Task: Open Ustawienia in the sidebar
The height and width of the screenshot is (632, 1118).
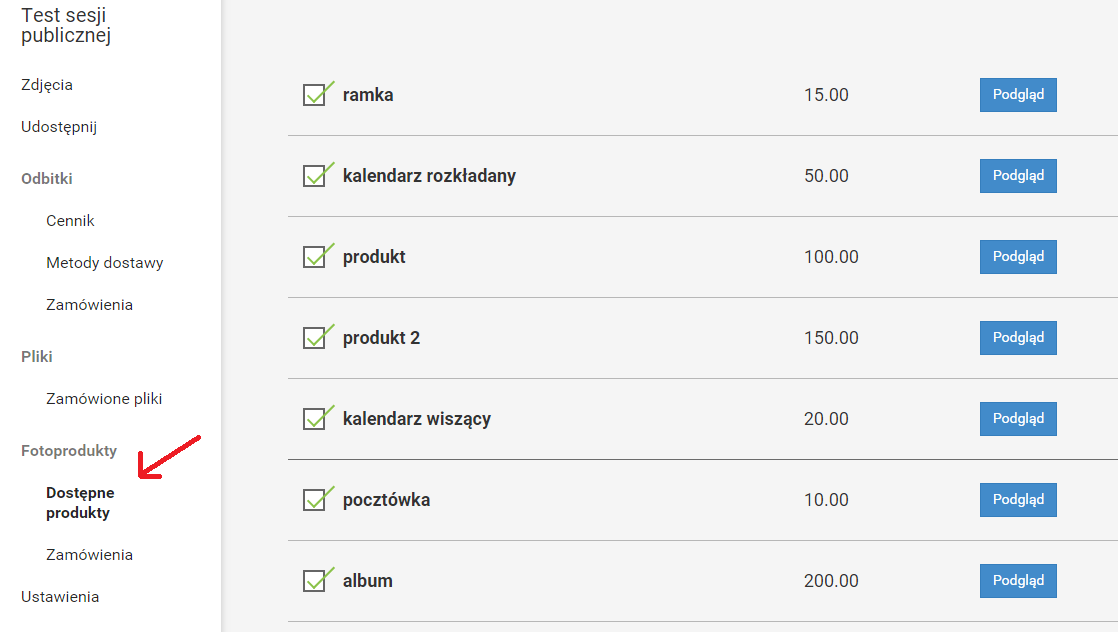Action: tap(60, 597)
